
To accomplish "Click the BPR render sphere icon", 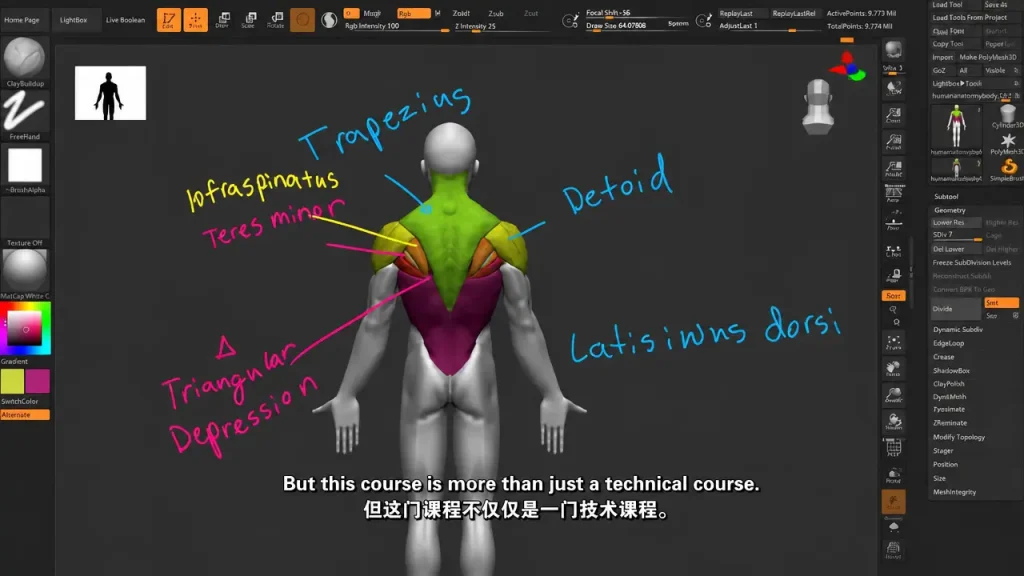I will (x=893, y=50).
